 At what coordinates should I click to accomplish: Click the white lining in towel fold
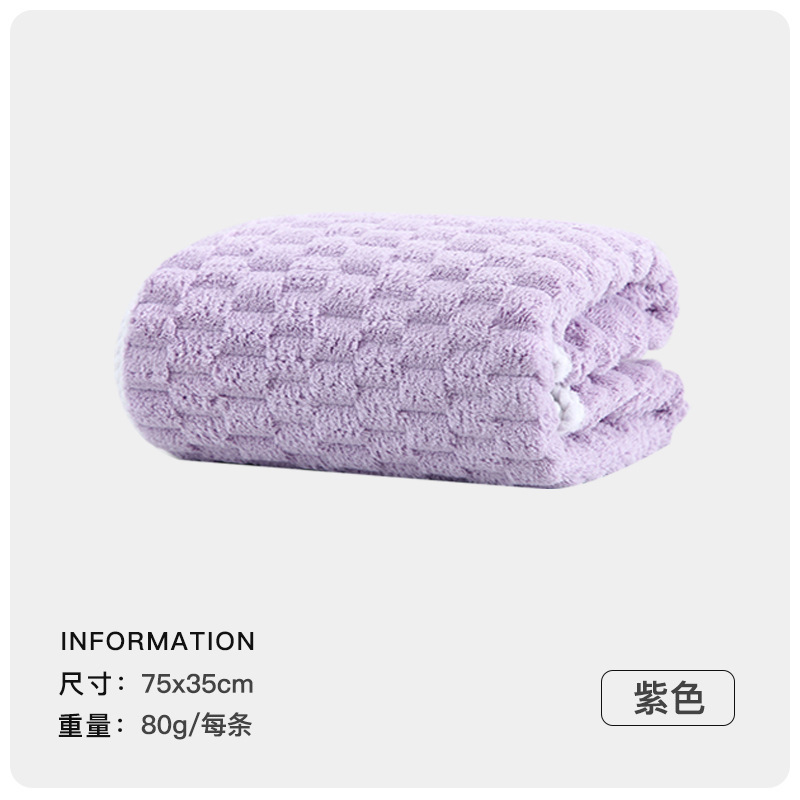click(566, 395)
